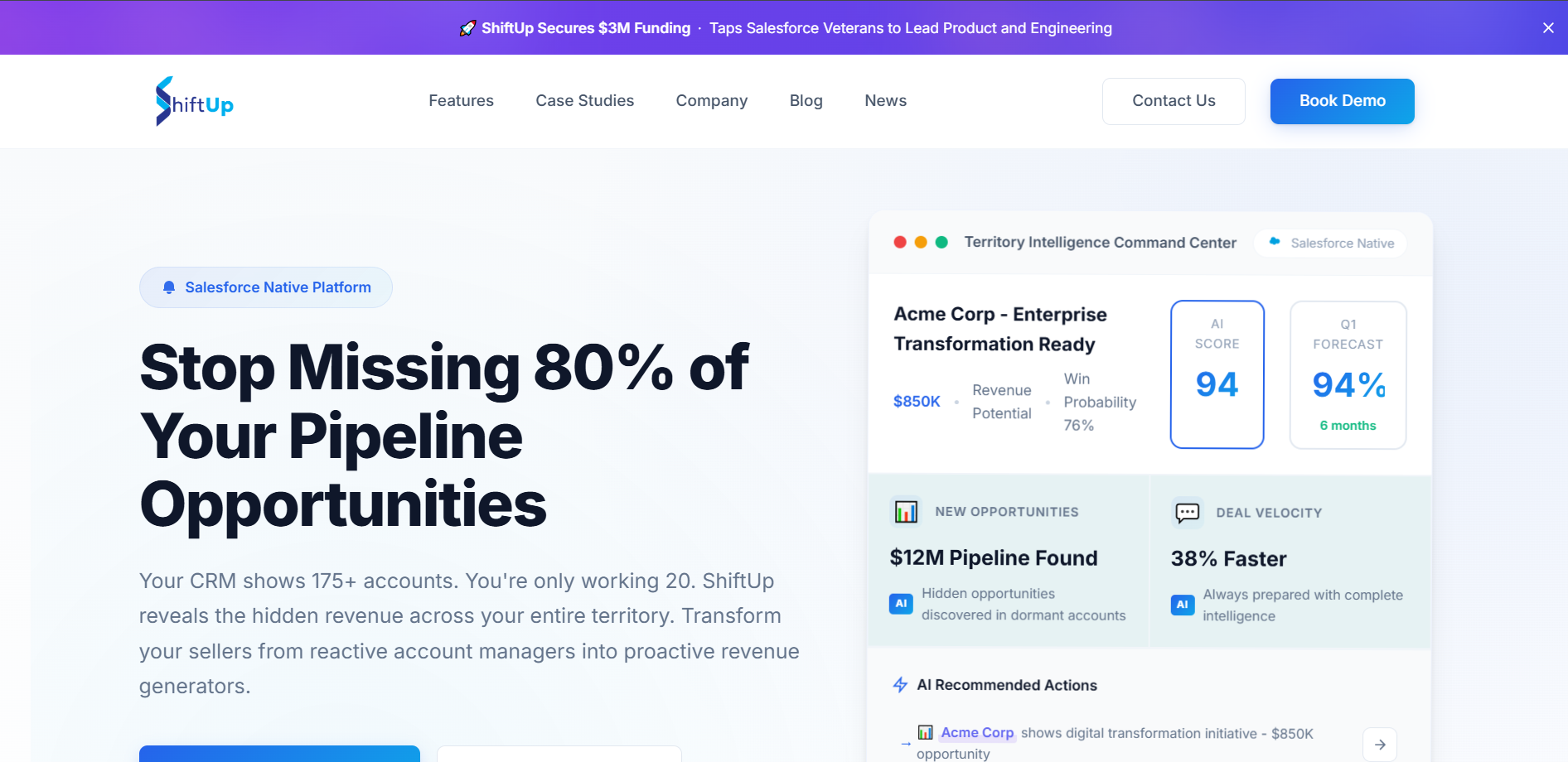Select the Salesforce Native Platform badge

(x=266, y=287)
